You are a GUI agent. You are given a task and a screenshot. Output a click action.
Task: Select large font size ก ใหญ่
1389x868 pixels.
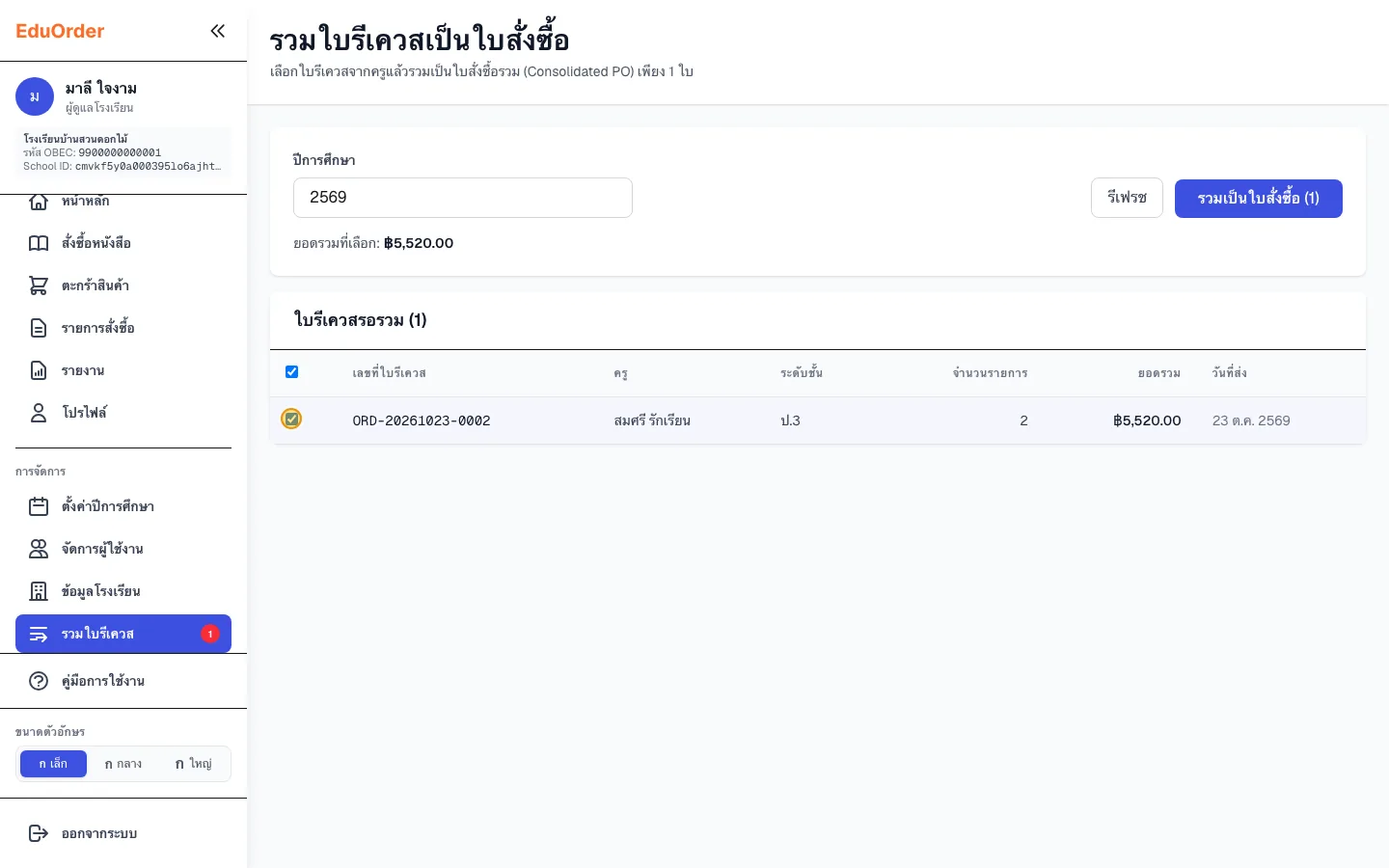193,764
